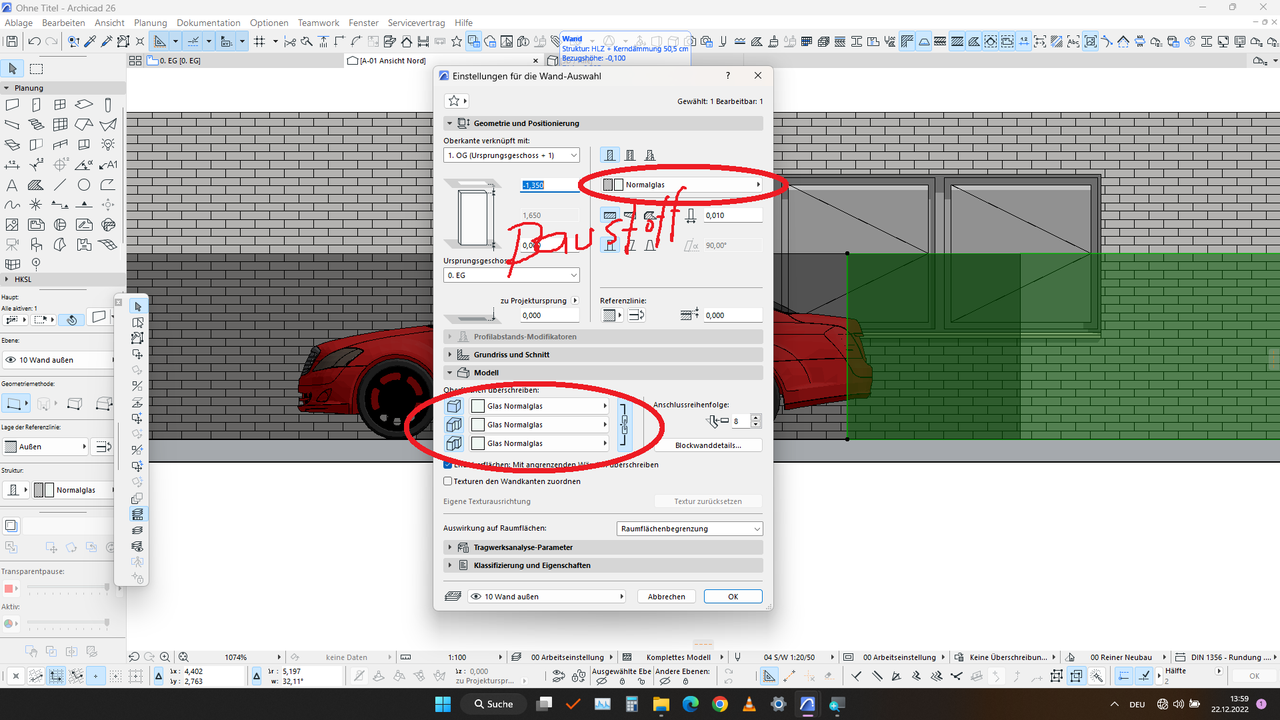Toggle the chain link between surface overrides
Screen dimensions: 1280x720
point(625,424)
